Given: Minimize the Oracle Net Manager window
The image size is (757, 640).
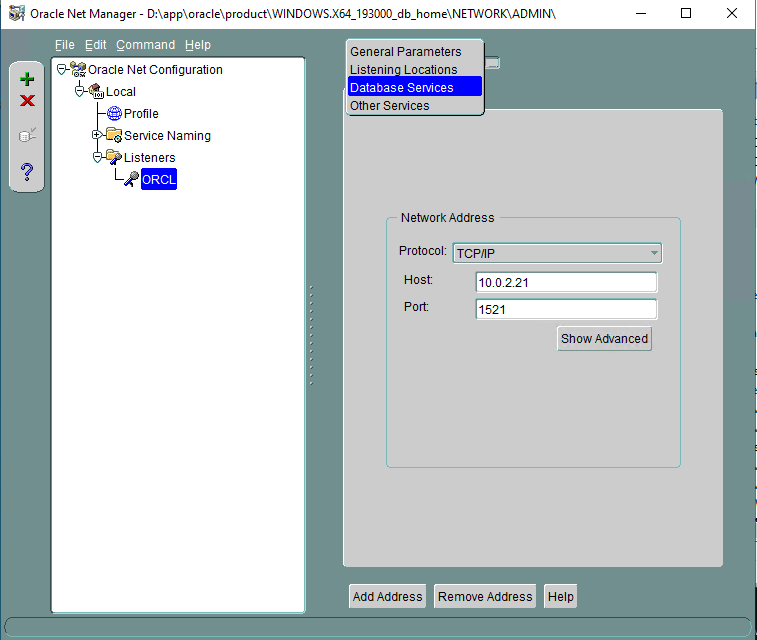Looking at the screenshot, I should (x=641, y=14).
